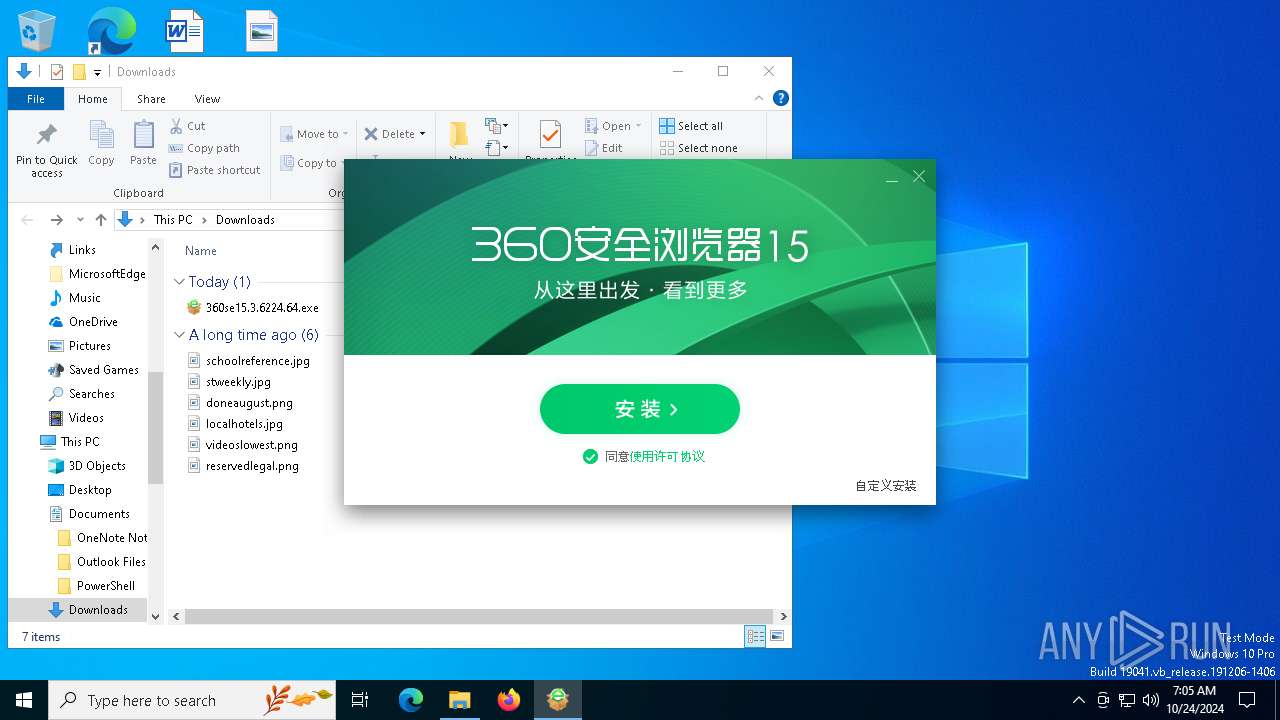
Task: Select file videoslowest.png
Action: (x=243, y=445)
